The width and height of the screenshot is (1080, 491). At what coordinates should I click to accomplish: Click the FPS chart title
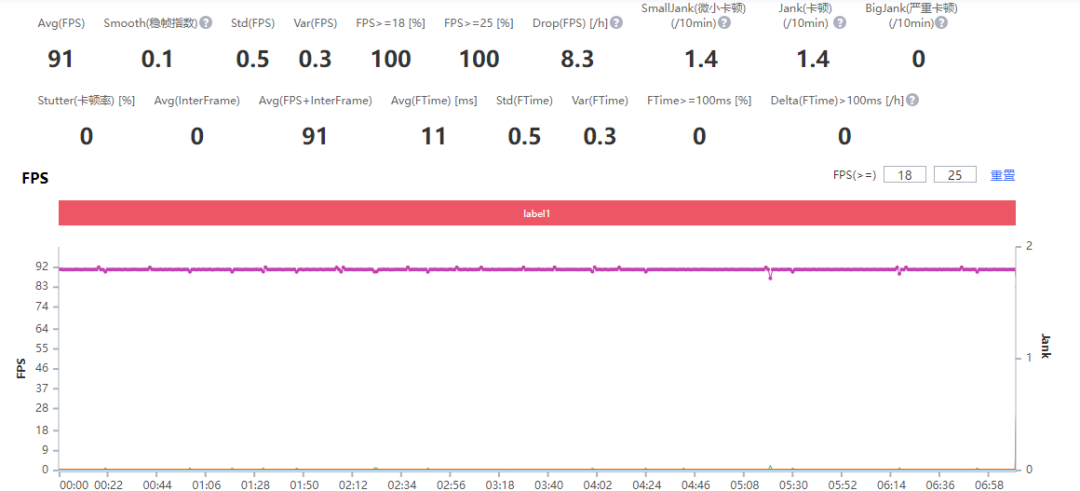point(34,178)
